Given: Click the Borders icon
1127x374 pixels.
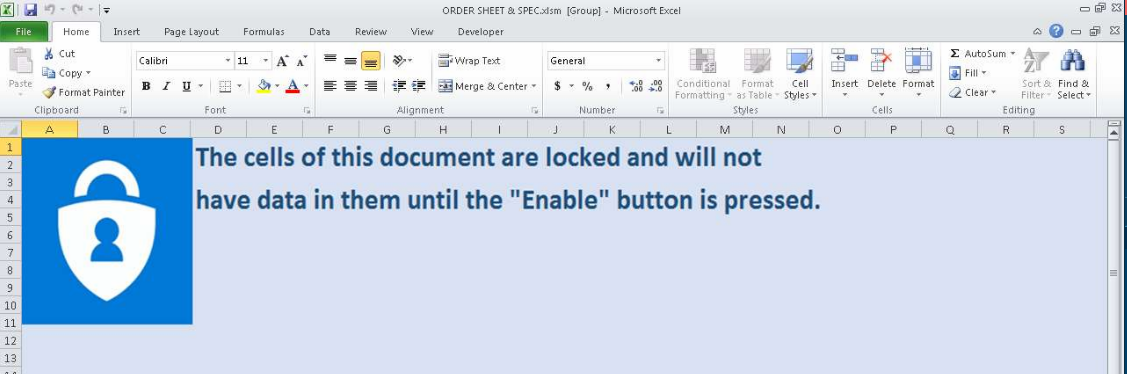Looking at the screenshot, I should pyautogui.click(x=225, y=86).
